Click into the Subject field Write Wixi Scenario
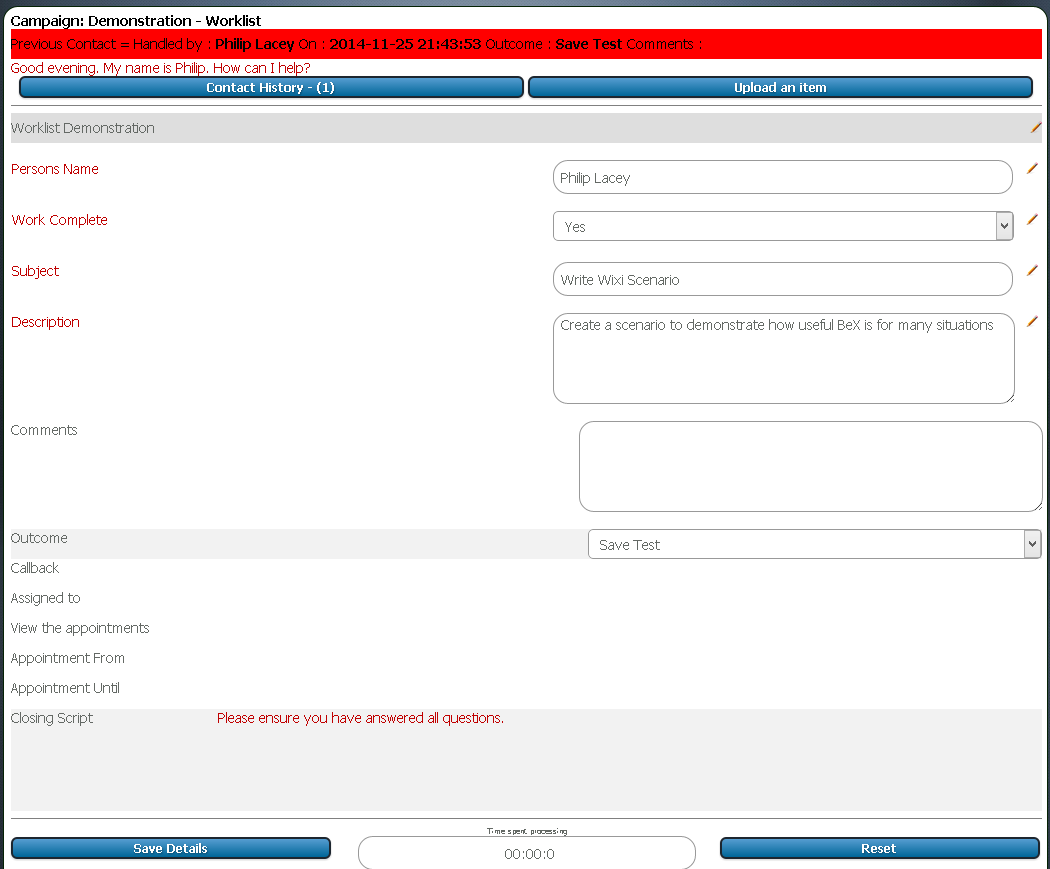Image resolution: width=1050 pixels, height=869 pixels. pyautogui.click(x=782, y=280)
